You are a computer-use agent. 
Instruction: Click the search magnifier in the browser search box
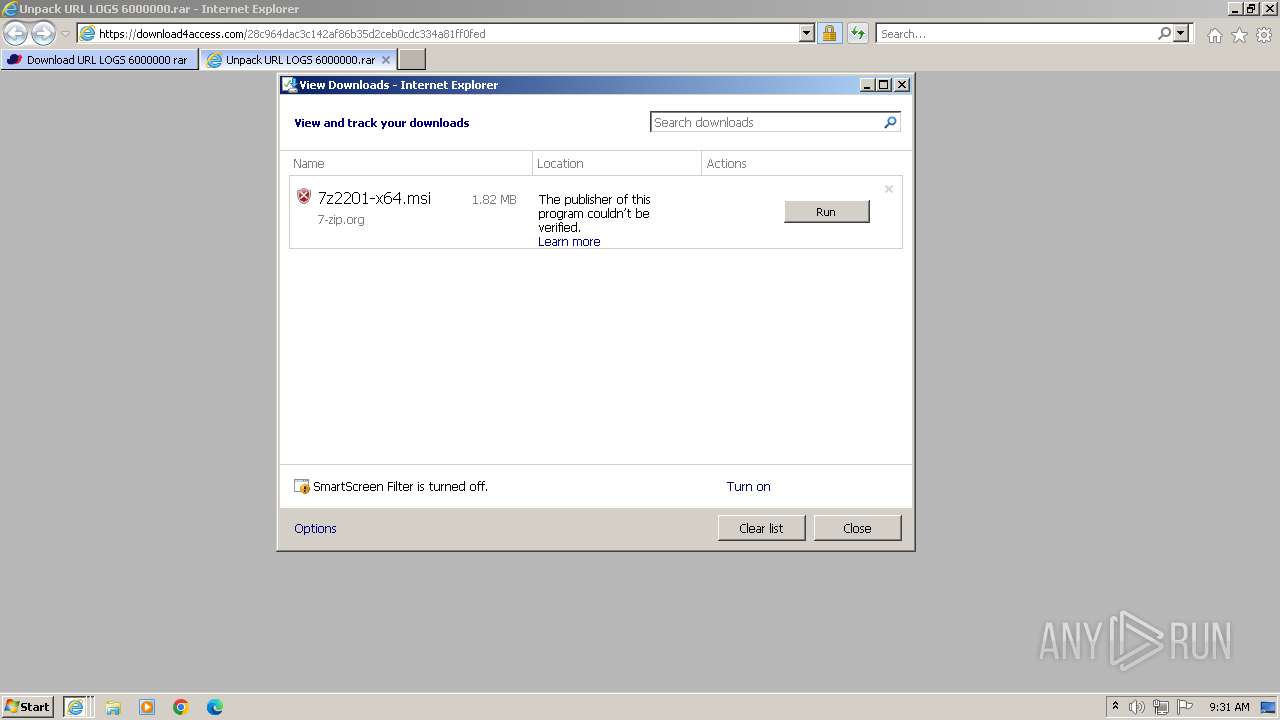1164,33
